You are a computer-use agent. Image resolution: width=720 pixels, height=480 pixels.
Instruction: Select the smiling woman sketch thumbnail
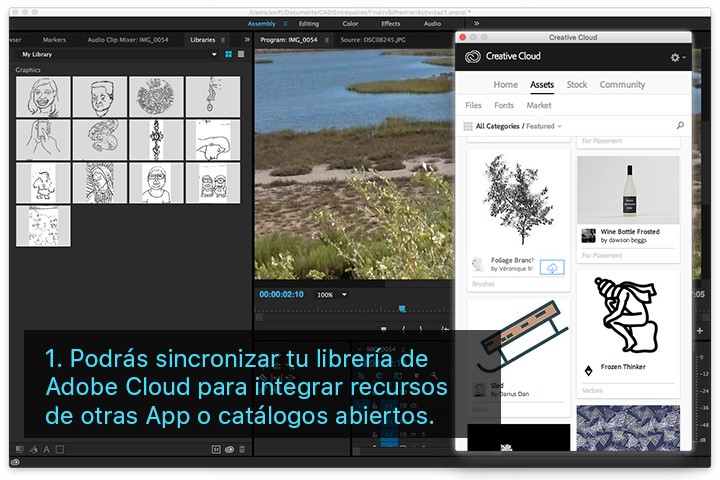point(43,97)
